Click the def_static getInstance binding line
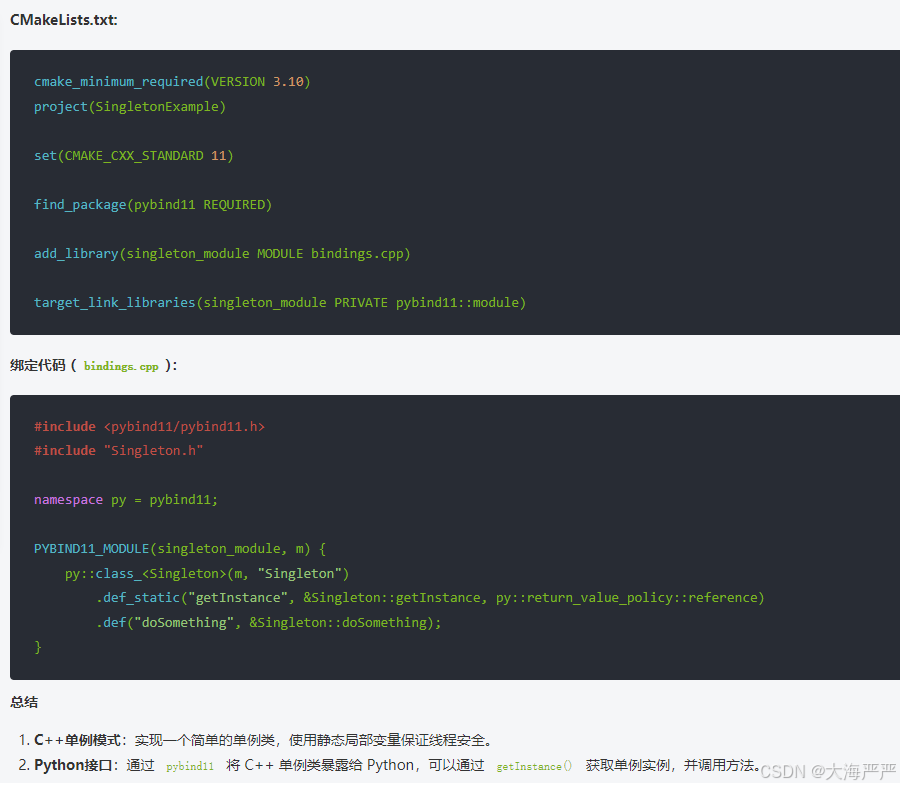900x787 pixels. (x=430, y=597)
